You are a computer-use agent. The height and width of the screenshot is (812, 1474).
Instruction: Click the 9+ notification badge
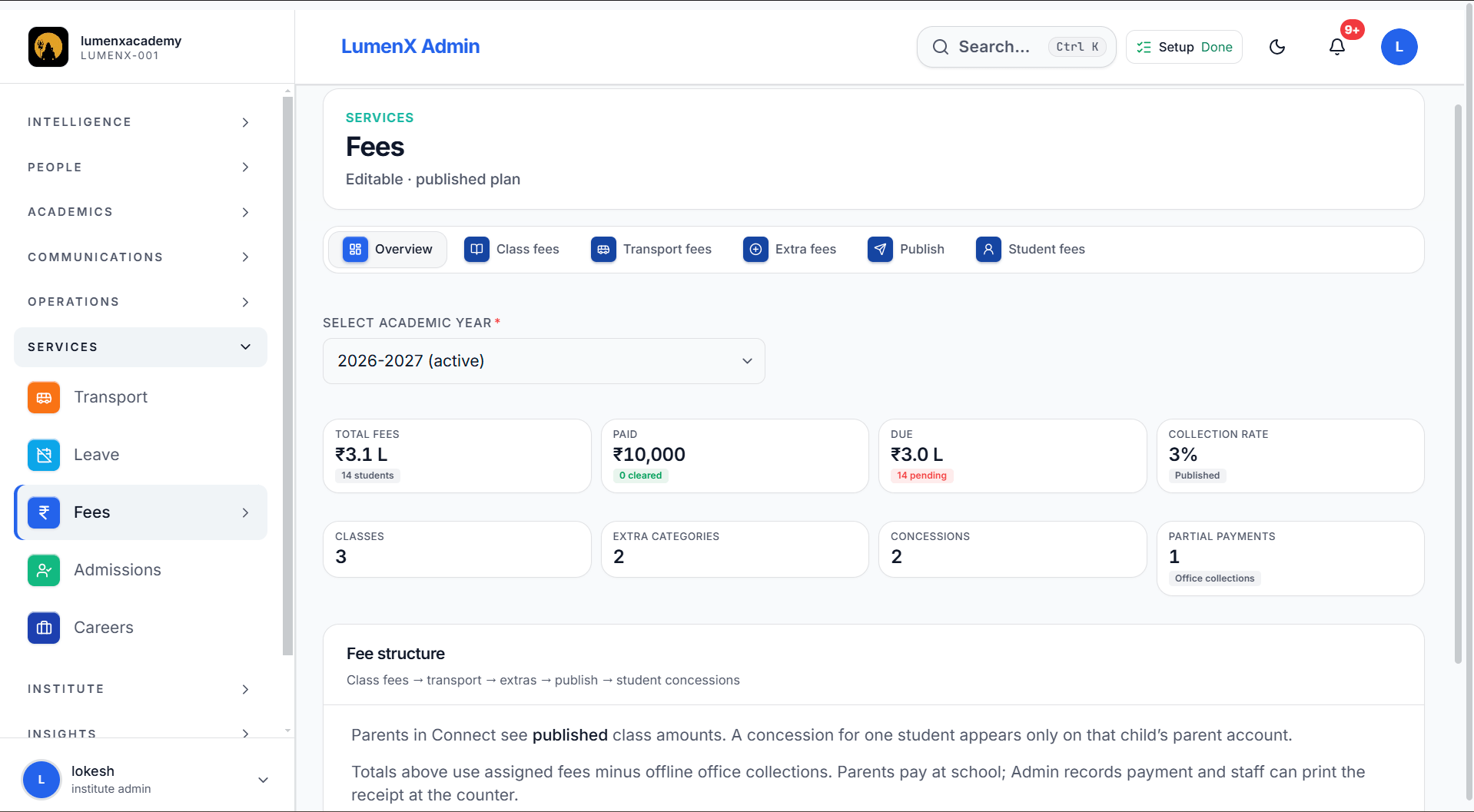[1352, 30]
